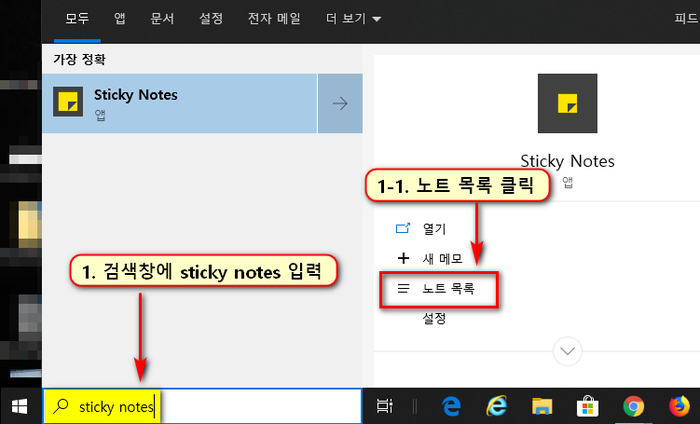The height and width of the screenshot is (424, 700).
Task: Open Microsoft Store from taskbar
Action: pyautogui.click(x=588, y=406)
